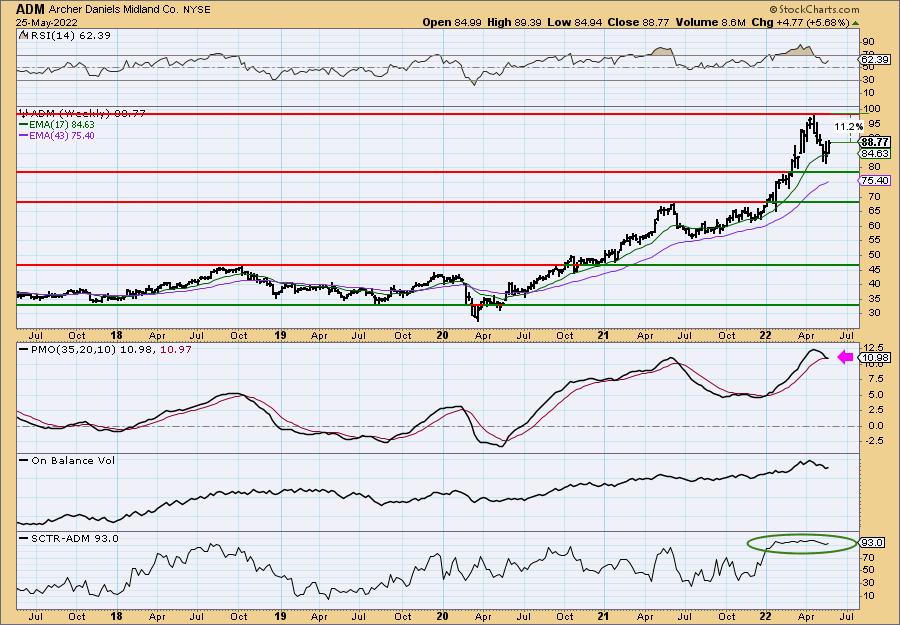This screenshot has width=900, height=625.
Task: Click the green up-triangle beside the change value
Action: (x=856, y=23)
